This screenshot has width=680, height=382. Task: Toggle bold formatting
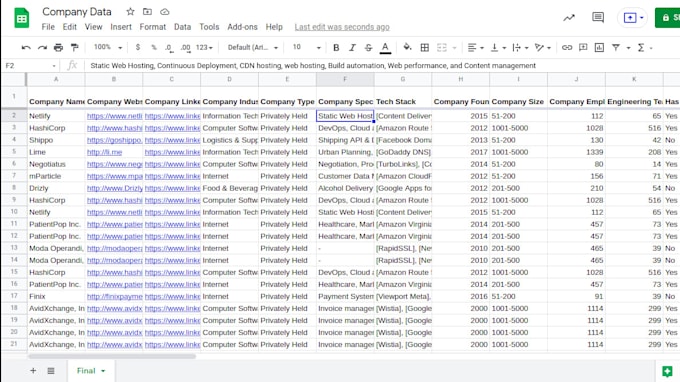336,47
